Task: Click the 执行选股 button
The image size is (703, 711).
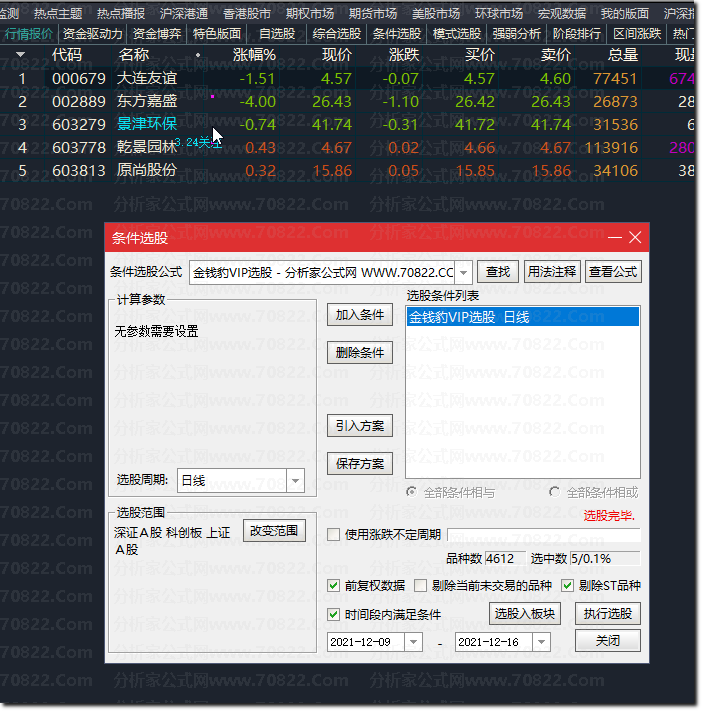Action: [608, 614]
